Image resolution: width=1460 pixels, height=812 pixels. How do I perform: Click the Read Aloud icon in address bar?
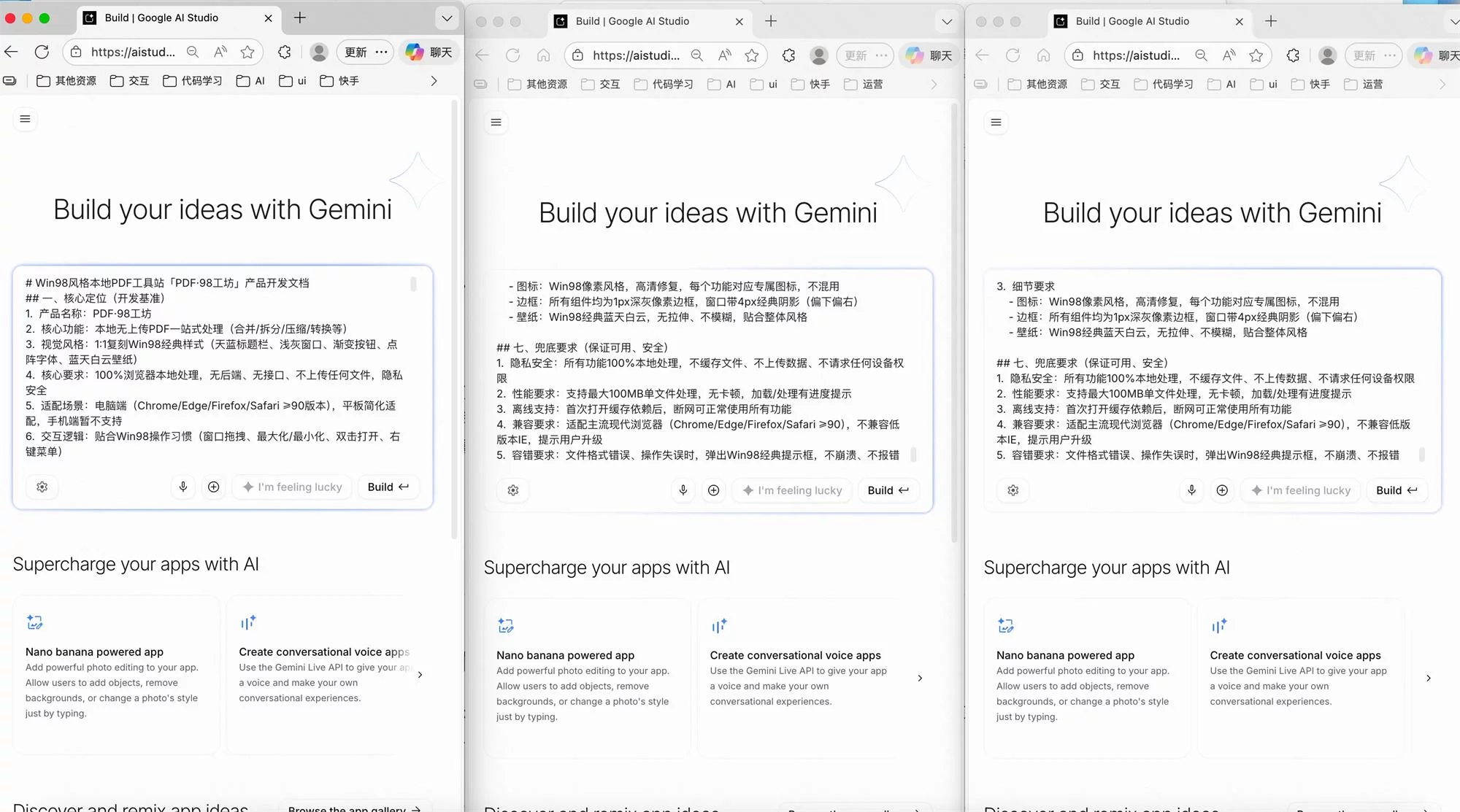click(x=220, y=52)
